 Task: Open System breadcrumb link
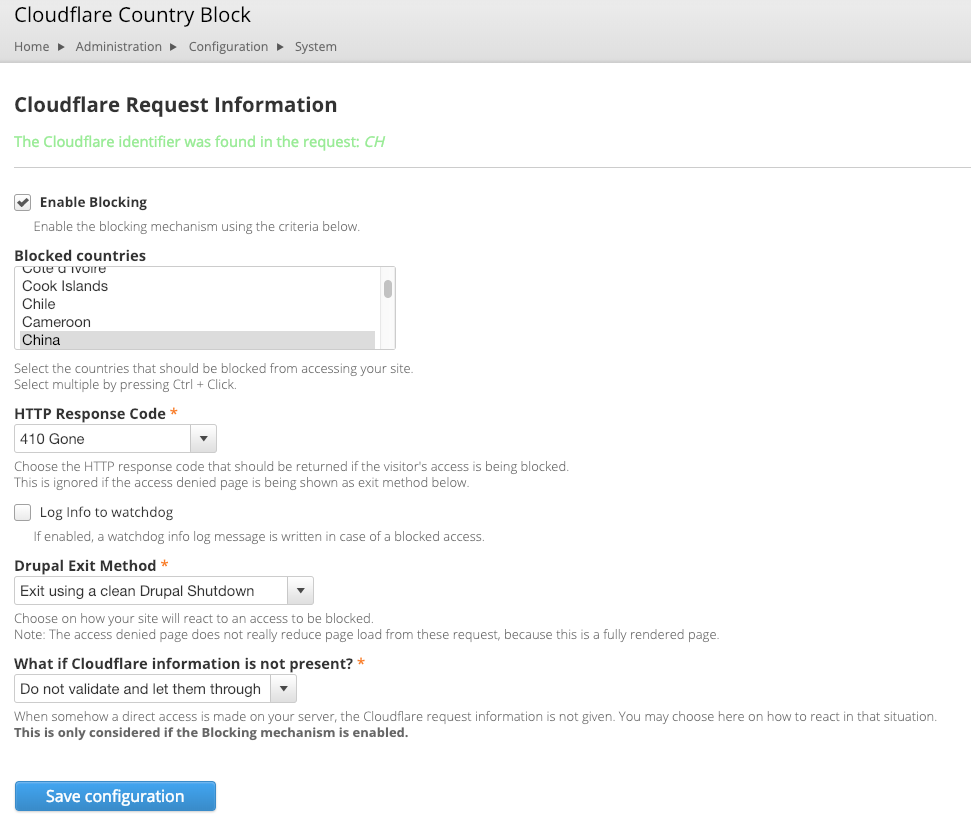315,47
